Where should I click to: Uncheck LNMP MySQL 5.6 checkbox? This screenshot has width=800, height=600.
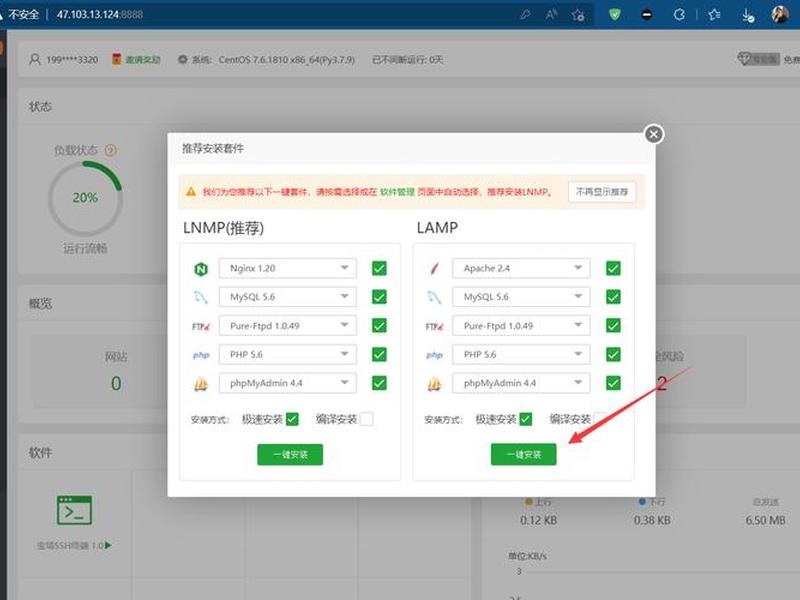click(379, 297)
